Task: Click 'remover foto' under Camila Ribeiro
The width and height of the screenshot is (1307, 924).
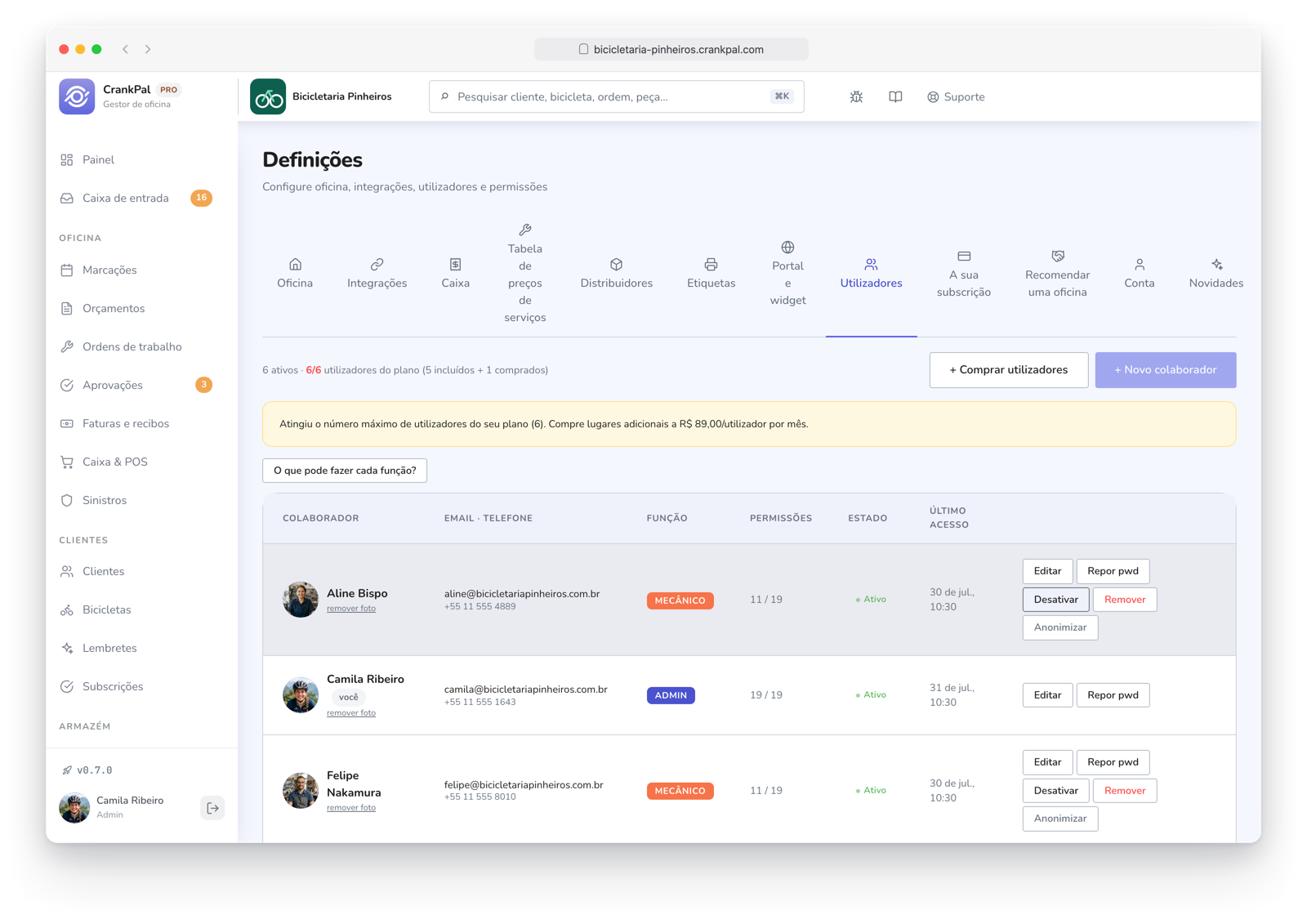Action: pos(351,713)
